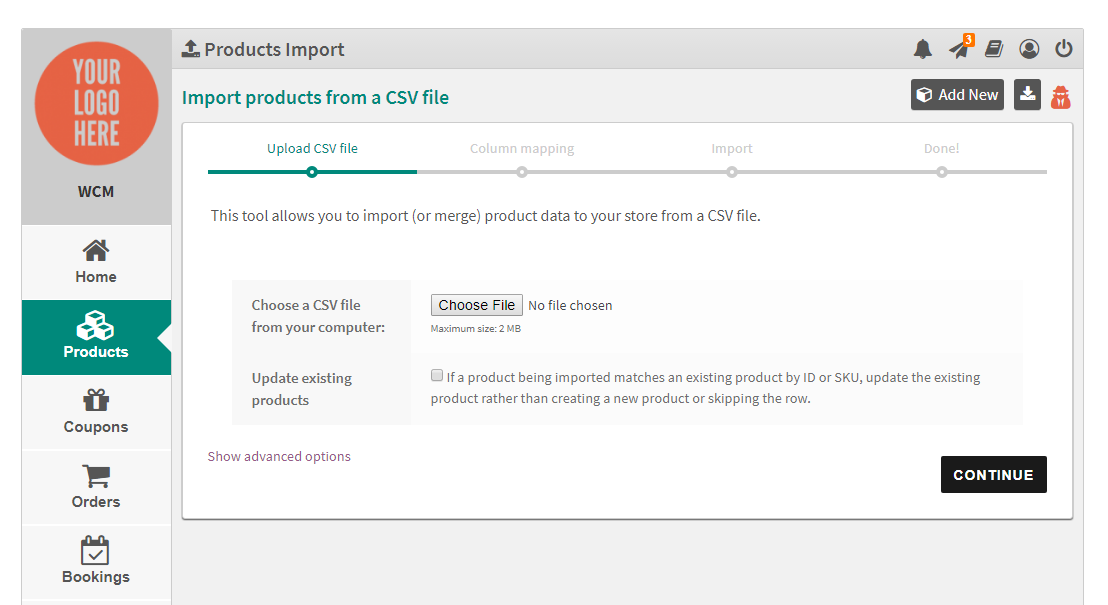This screenshot has width=1108, height=605.
Task: Click the CONTINUE button
Action: [994, 474]
